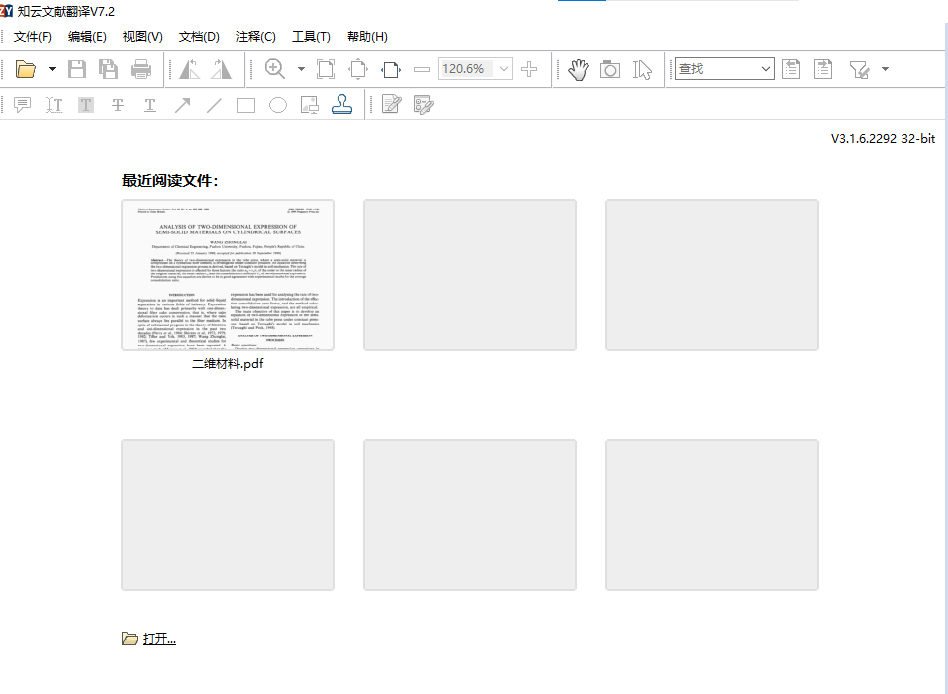Open the 工具(T) menu
Viewport: 948px width, 694px height.
click(311, 37)
